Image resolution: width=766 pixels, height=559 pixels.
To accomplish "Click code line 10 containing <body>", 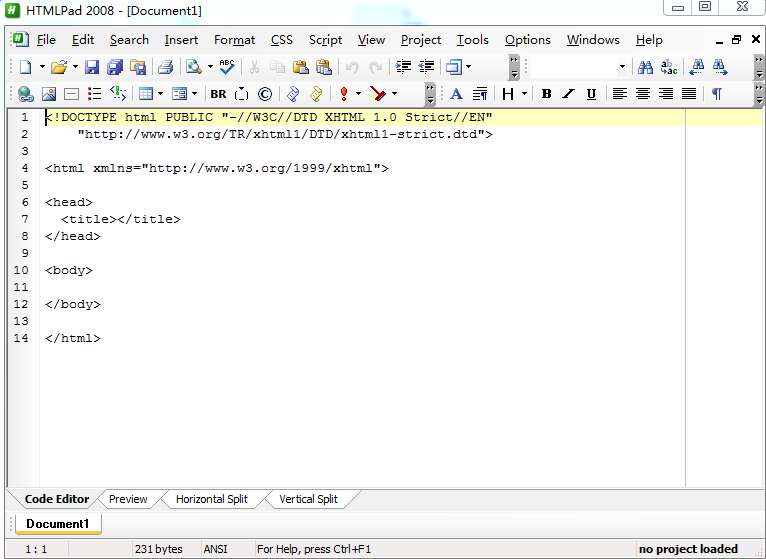I will click(69, 270).
